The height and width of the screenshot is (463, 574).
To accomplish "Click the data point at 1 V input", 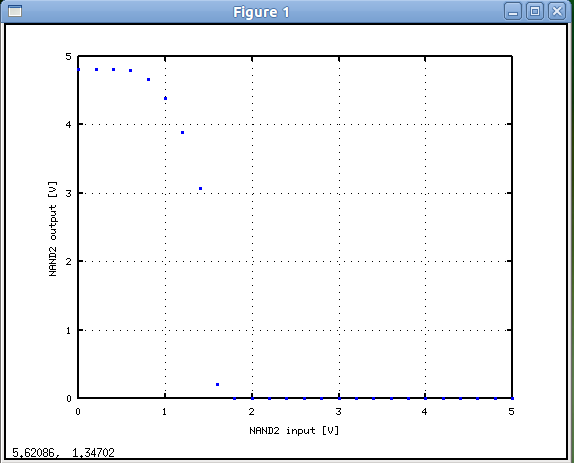I will pyautogui.click(x=165, y=98).
